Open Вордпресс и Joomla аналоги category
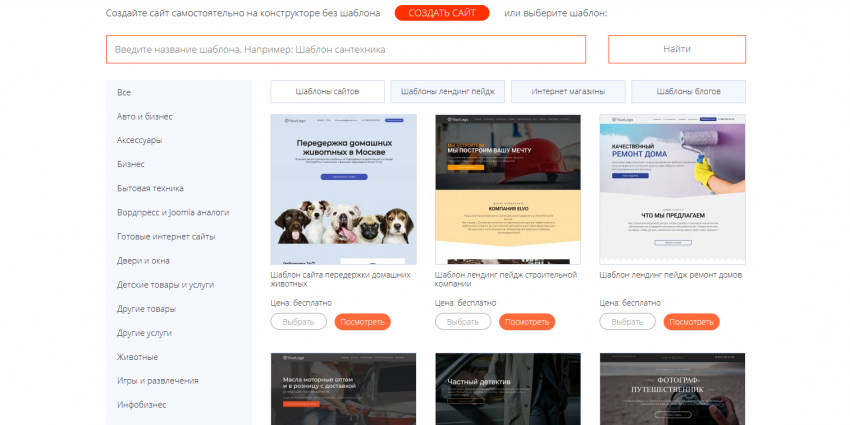 tap(172, 212)
